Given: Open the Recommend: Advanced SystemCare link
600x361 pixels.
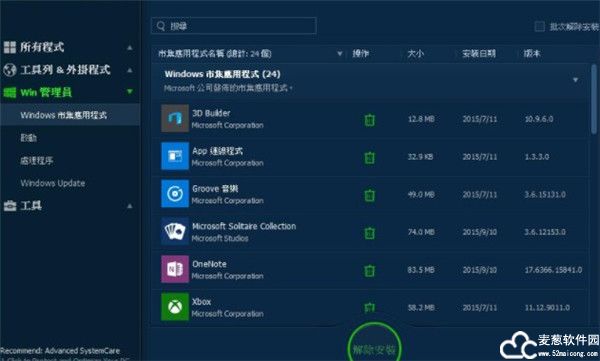Looking at the screenshot, I should point(60,351).
